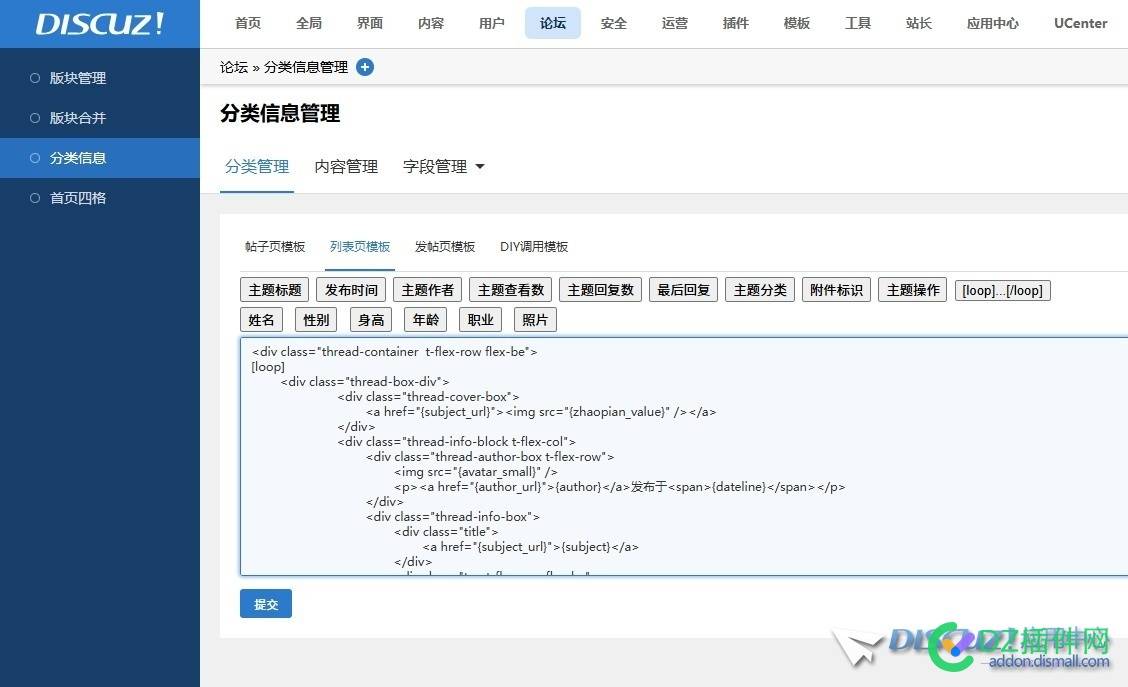Image resolution: width=1128 pixels, height=687 pixels.
Task: Select the DIY调用模板 tab
Action: (534, 246)
